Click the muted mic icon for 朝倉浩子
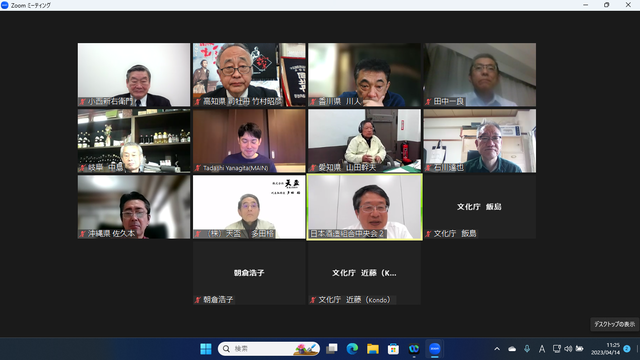The width and height of the screenshot is (640, 360). (x=198, y=300)
